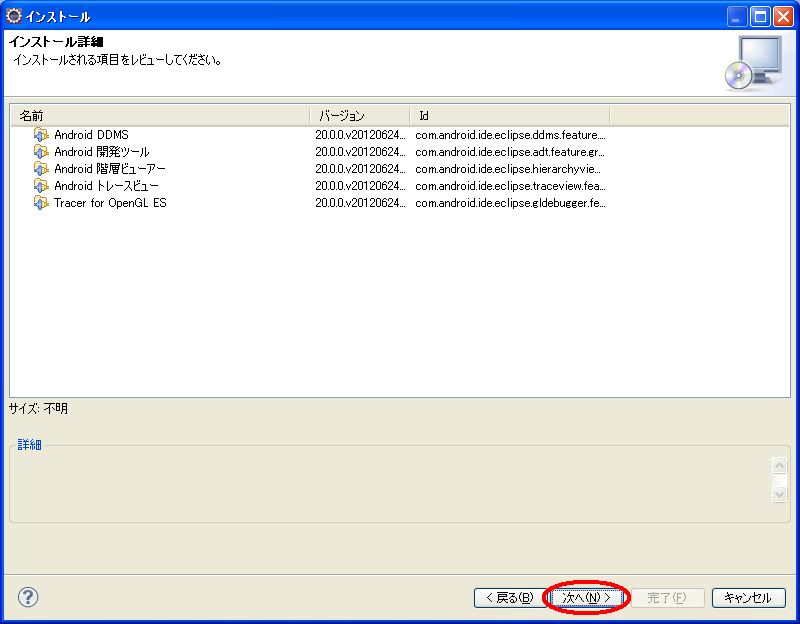The height and width of the screenshot is (624, 800).
Task: Cancel the install with キャンセル button
Action: pos(748,598)
